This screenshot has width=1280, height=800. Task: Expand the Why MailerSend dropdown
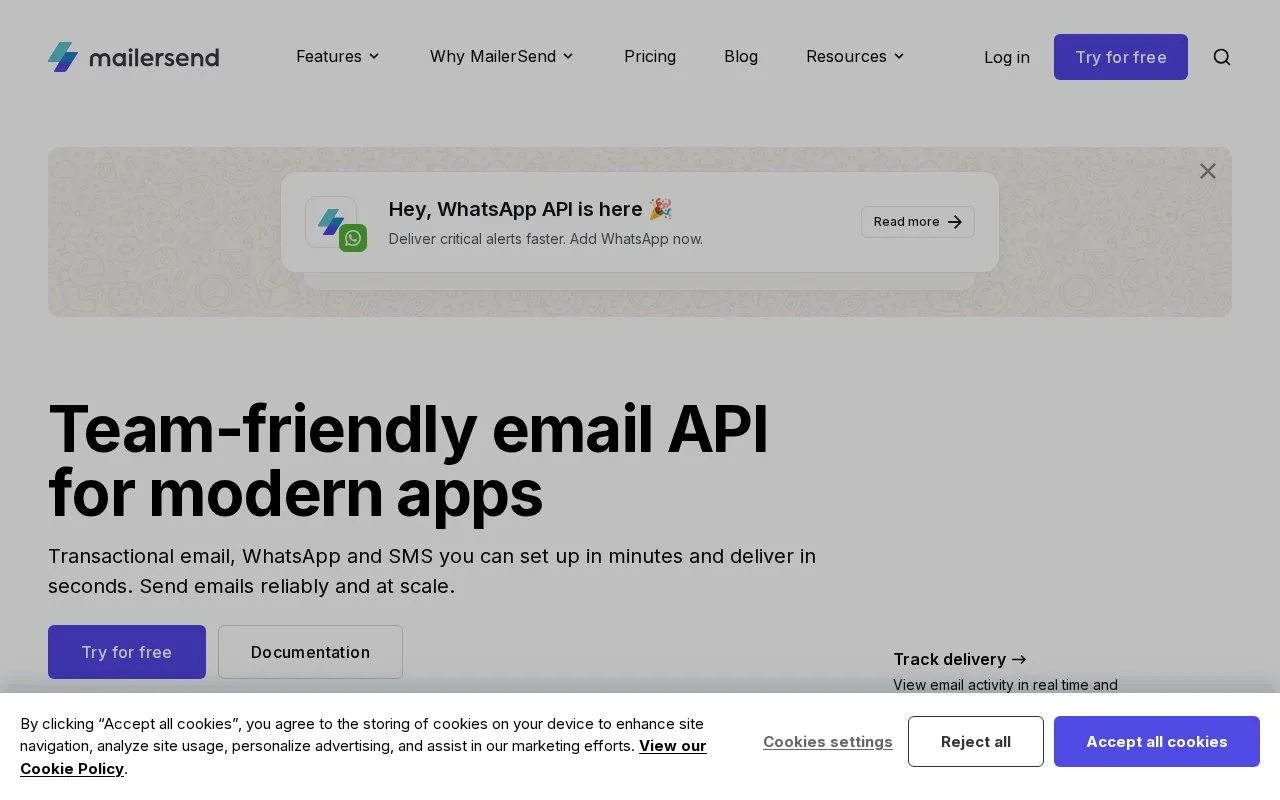tap(502, 56)
